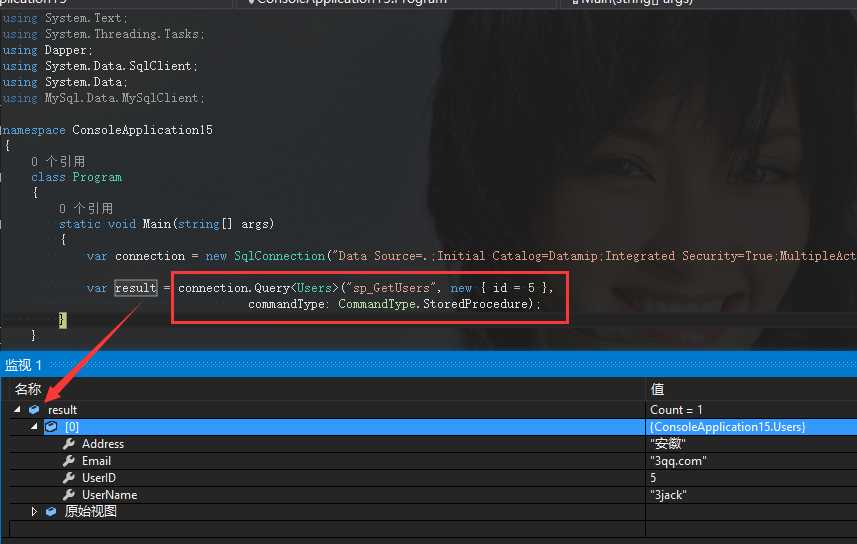857x544 pixels.
Task: Click the Address property wrench icon
Action: point(69,444)
